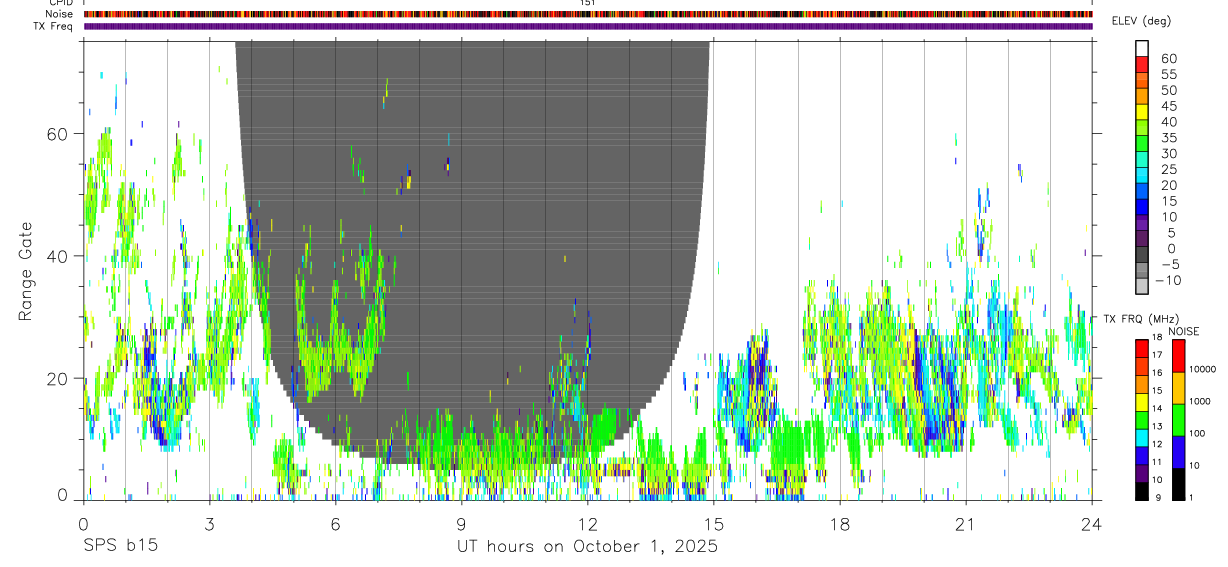Click the "55" label on ELEV colorbar
1228x567 pixels.
(x=1169, y=75)
